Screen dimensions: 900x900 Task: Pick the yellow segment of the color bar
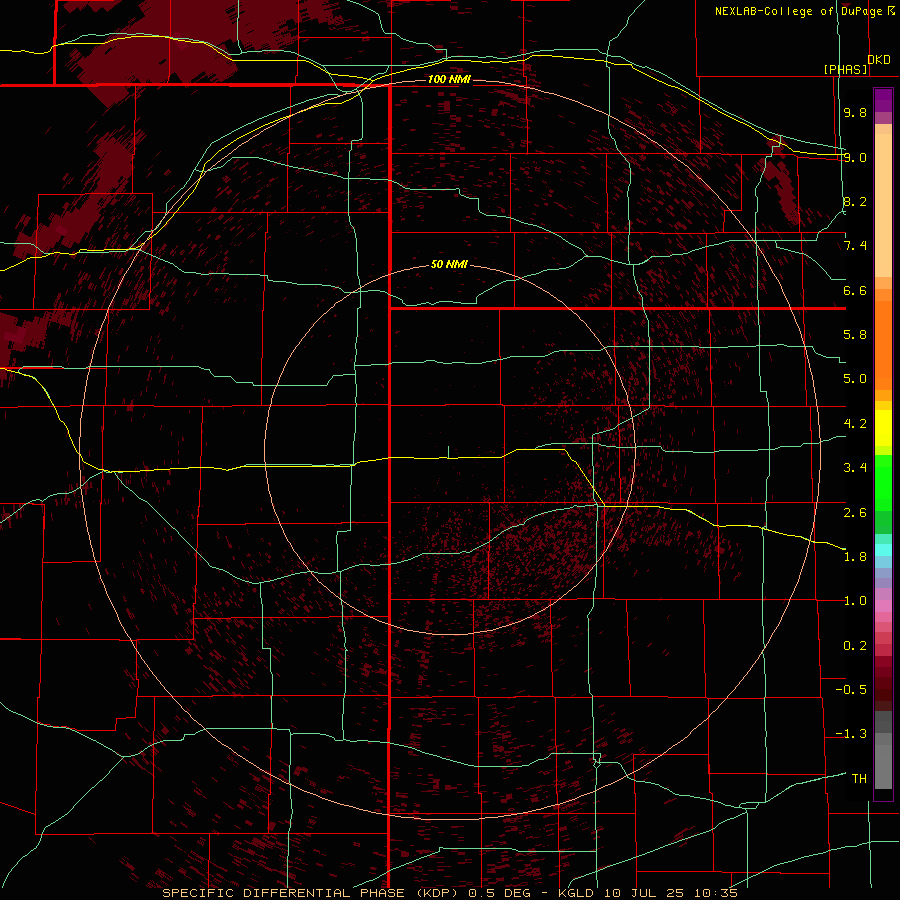click(x=883, y=428)
